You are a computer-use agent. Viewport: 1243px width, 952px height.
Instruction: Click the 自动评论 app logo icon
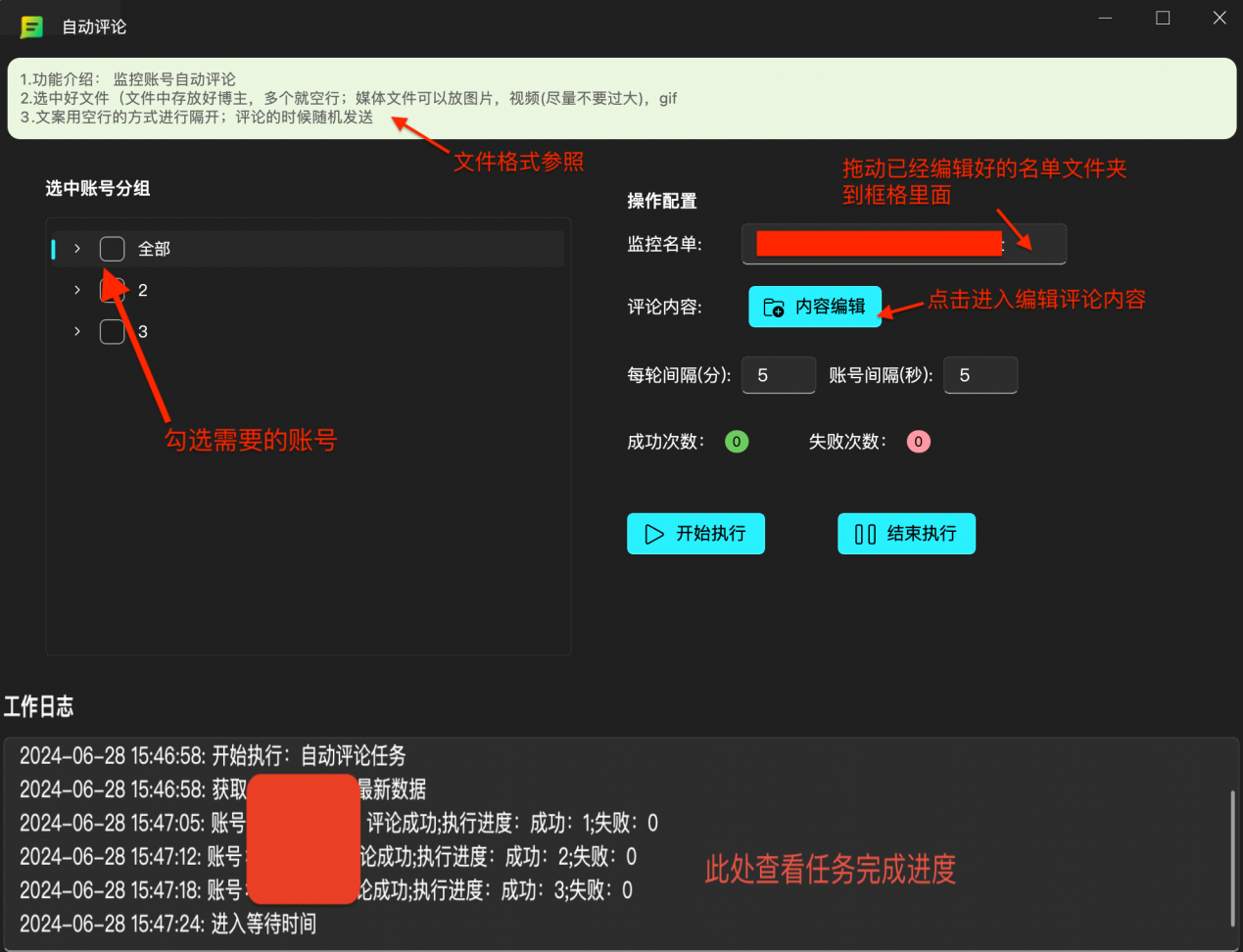point(32,26)
